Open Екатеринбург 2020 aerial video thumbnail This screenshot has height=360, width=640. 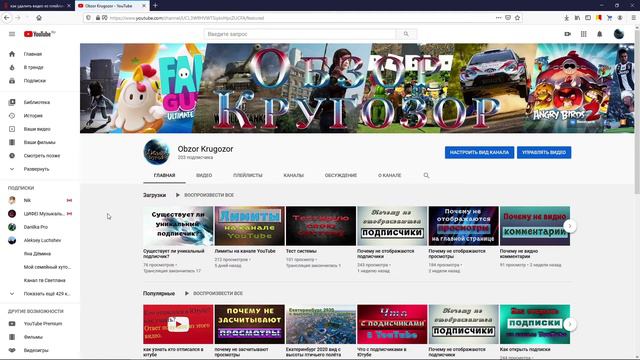tap(321, 324)
